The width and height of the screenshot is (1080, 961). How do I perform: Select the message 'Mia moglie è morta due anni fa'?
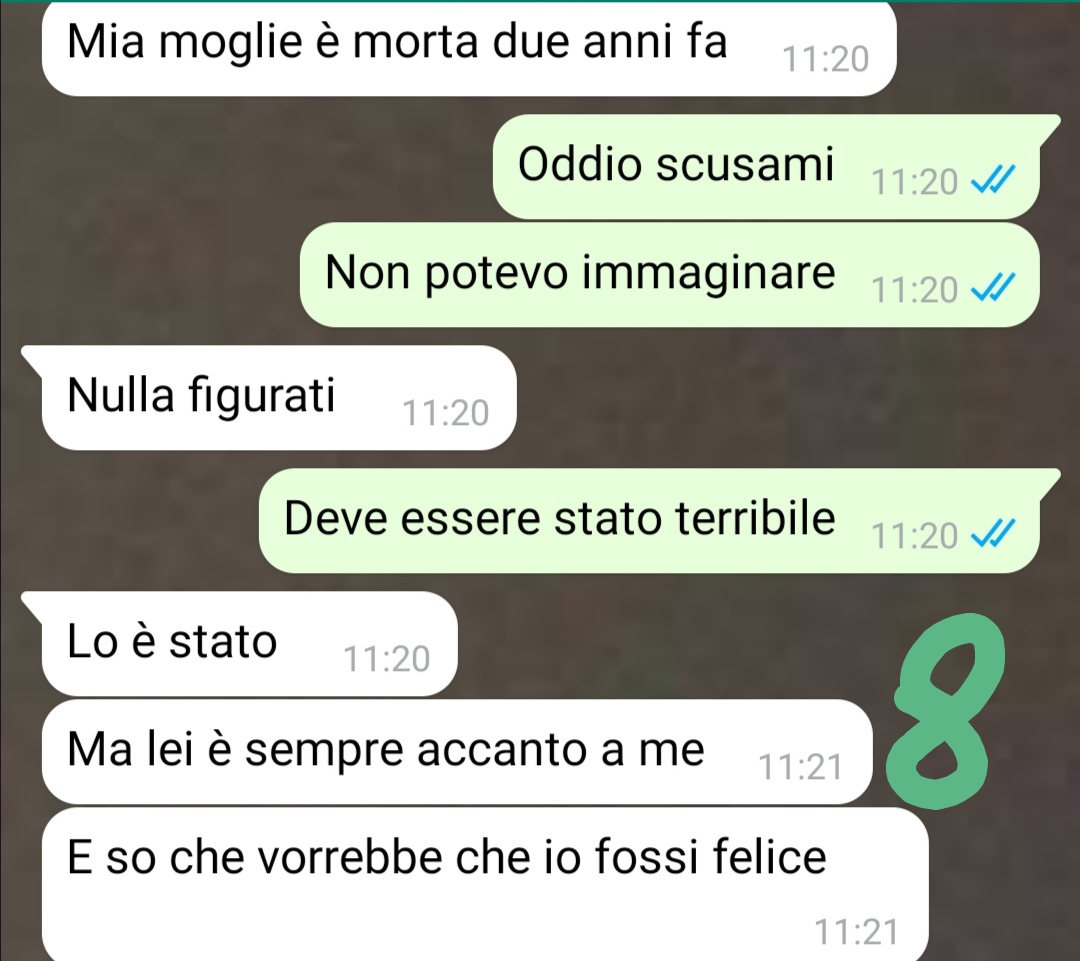[468, 48]
